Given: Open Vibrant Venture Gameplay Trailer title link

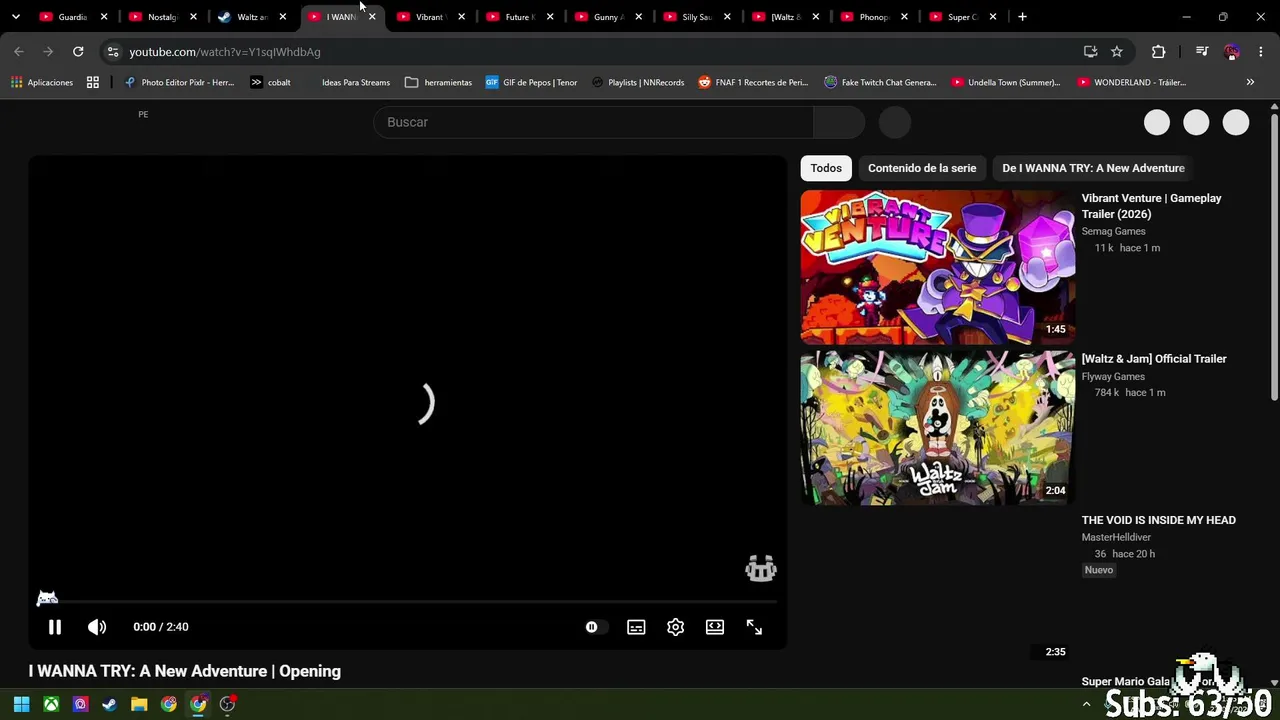Looking at the screenshot, I should 1151,206.
